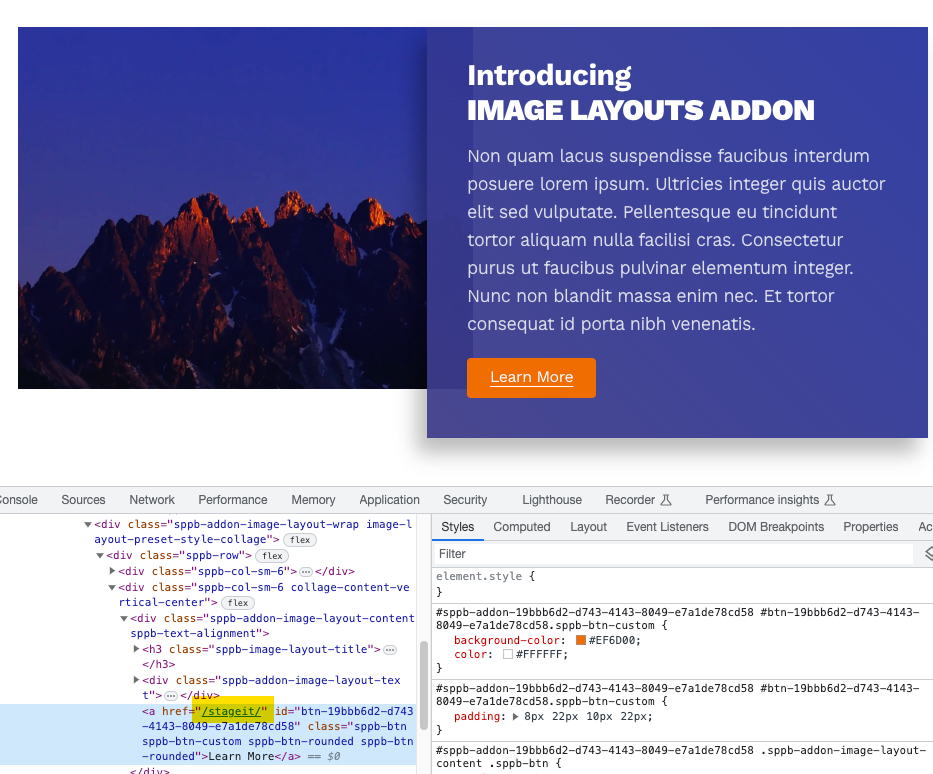Collapse the sppb-row div node
The height and width of the screenshot is (774, 933).
tap(100, 556)
